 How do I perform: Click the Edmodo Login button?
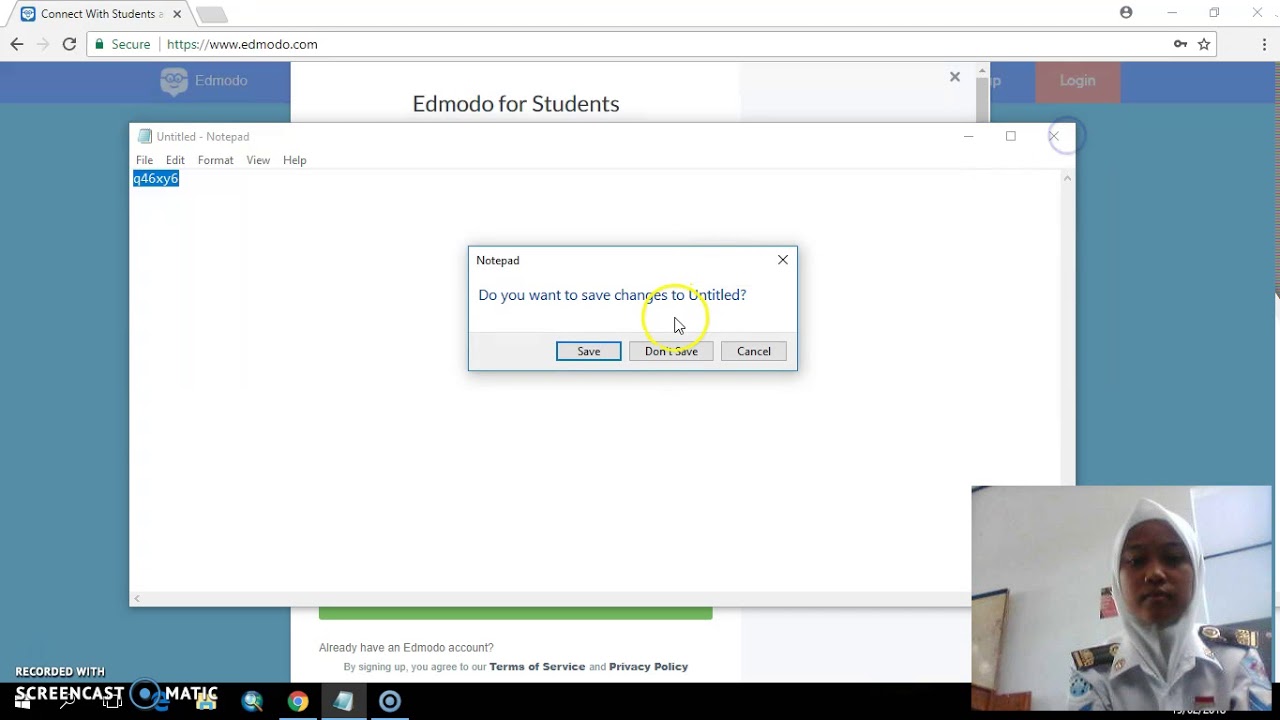pyautogui.click(x=1077, y=81)
